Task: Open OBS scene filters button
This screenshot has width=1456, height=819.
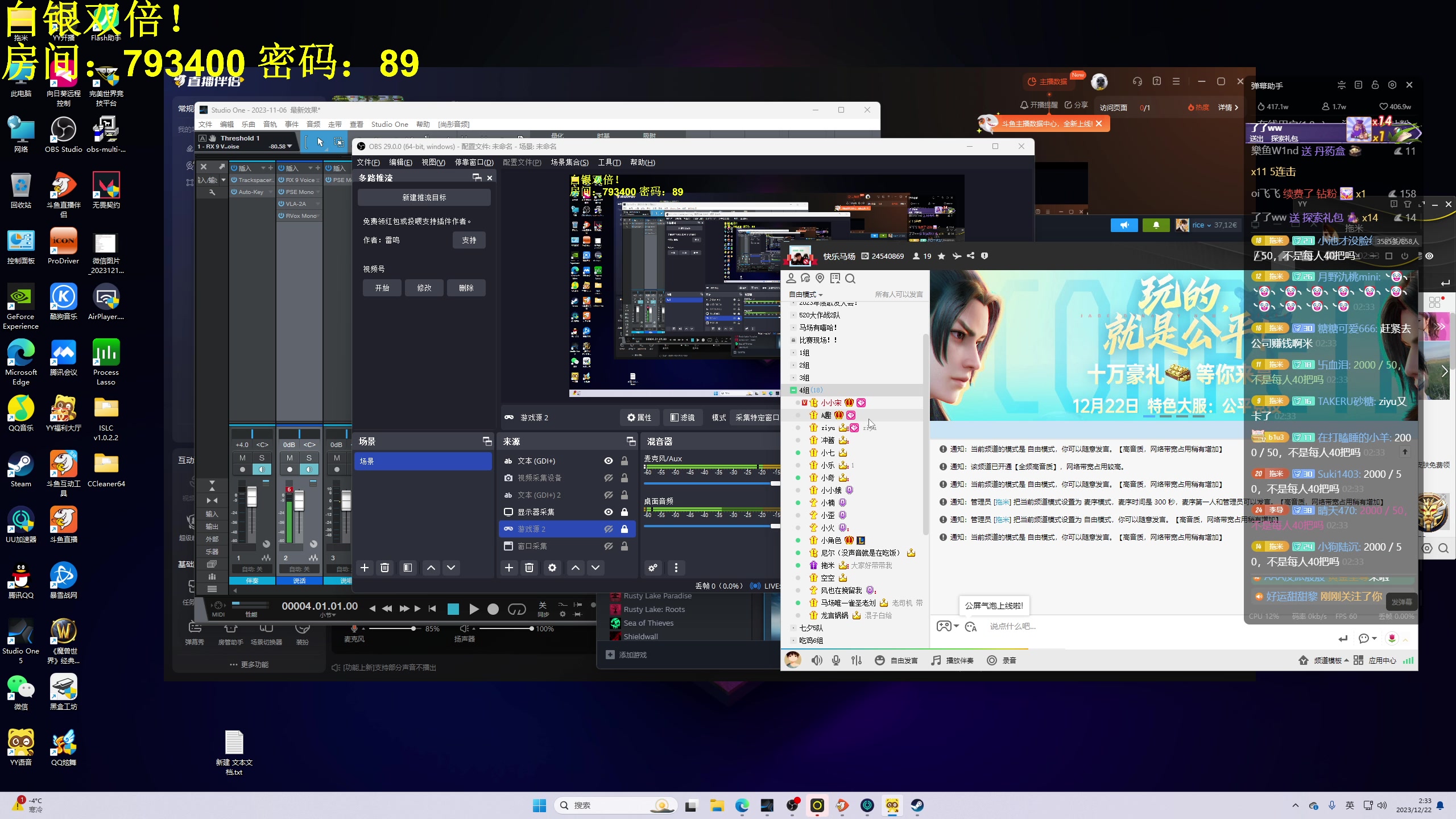Action: [408, 568]
